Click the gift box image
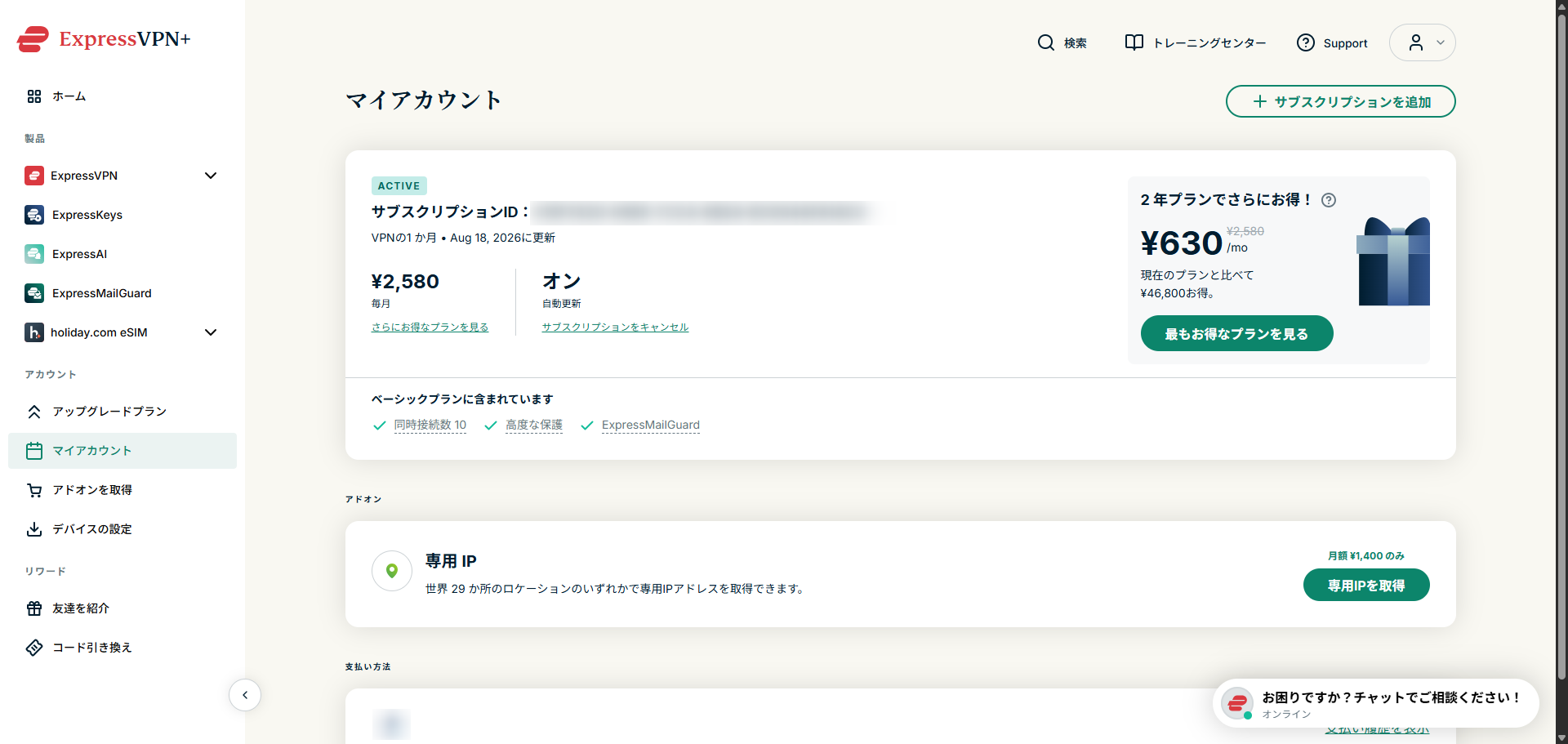The height and width of the screenshot is (744, 1568). [x=1393, y=261]
